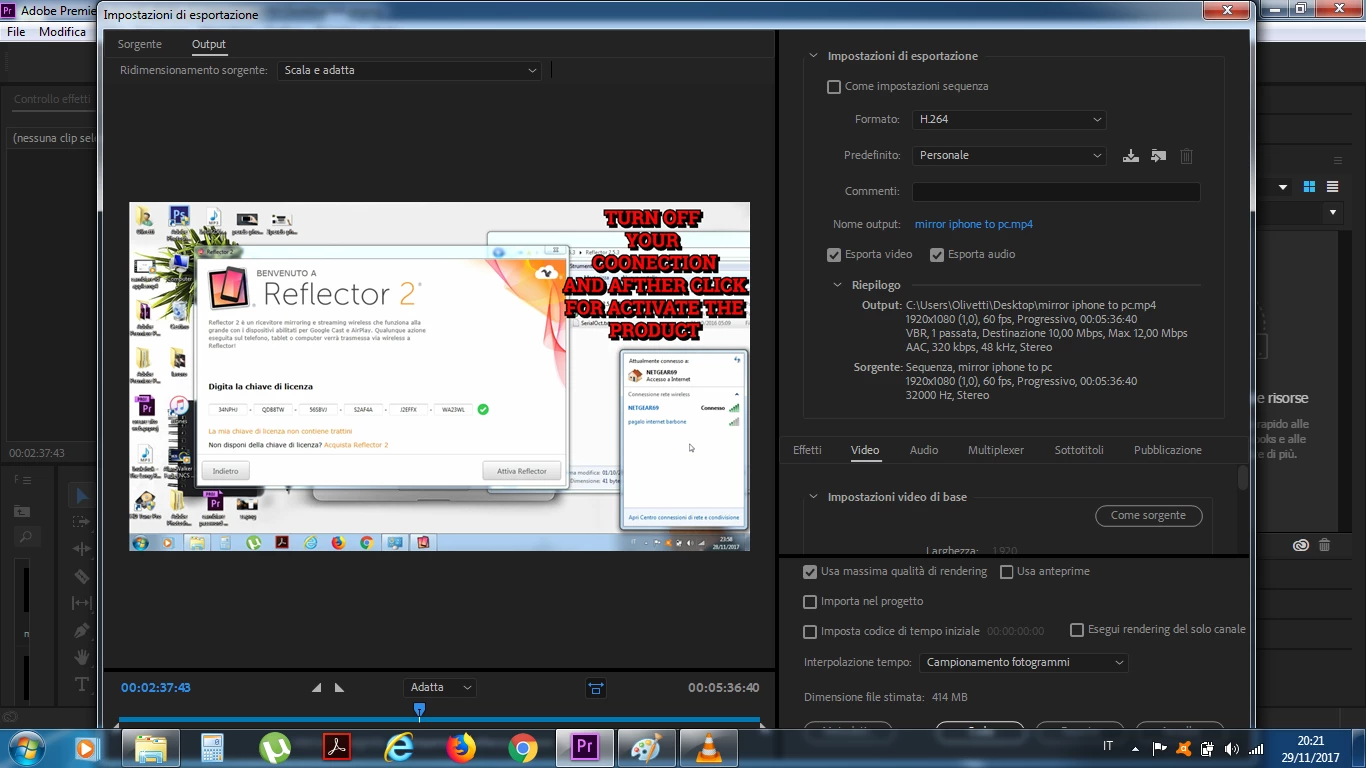Delete the preset with the trash icon
1366x768 pixels.
(x=1186, y=156)
